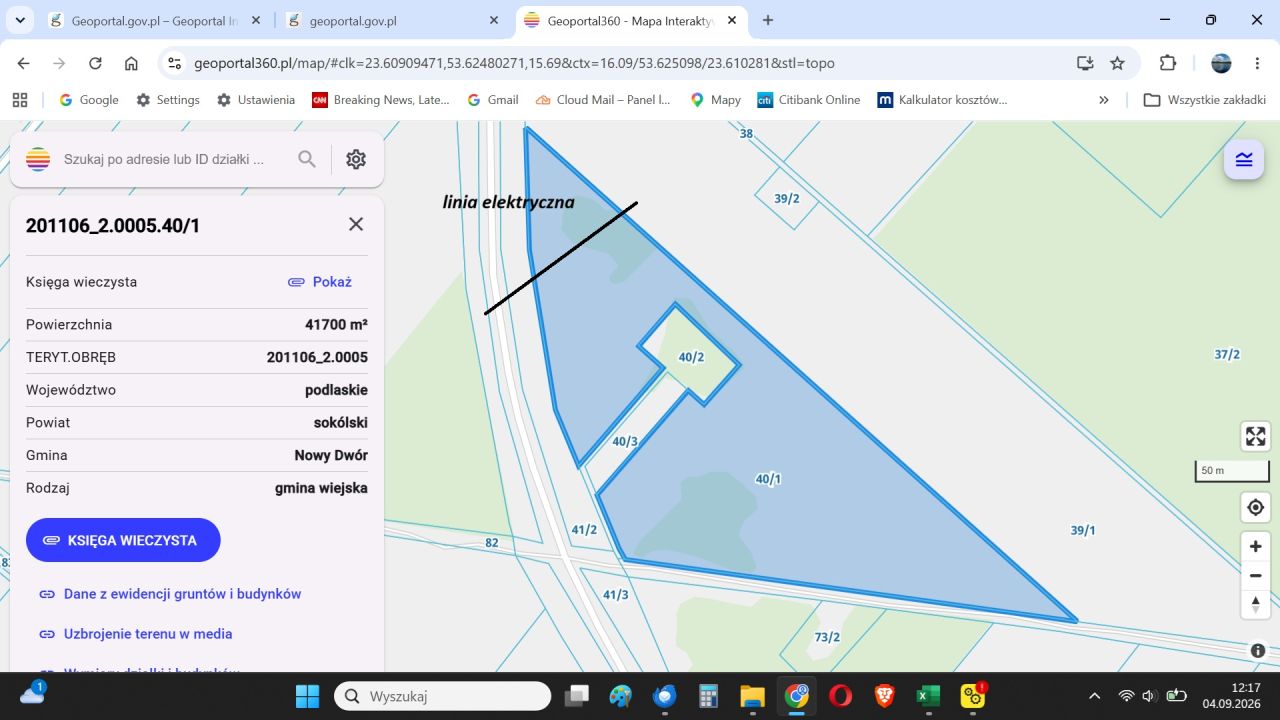
Task: Open map attribution info icon
Action: coord(1258,650)
